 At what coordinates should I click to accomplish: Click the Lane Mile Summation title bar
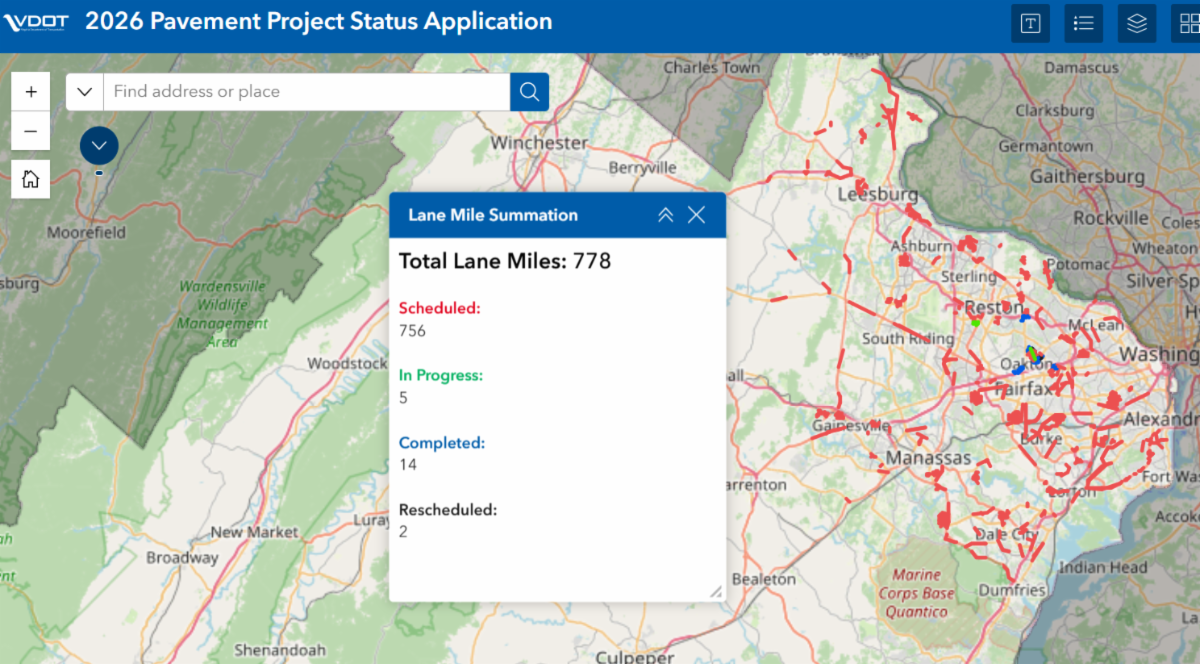[558, 215]
